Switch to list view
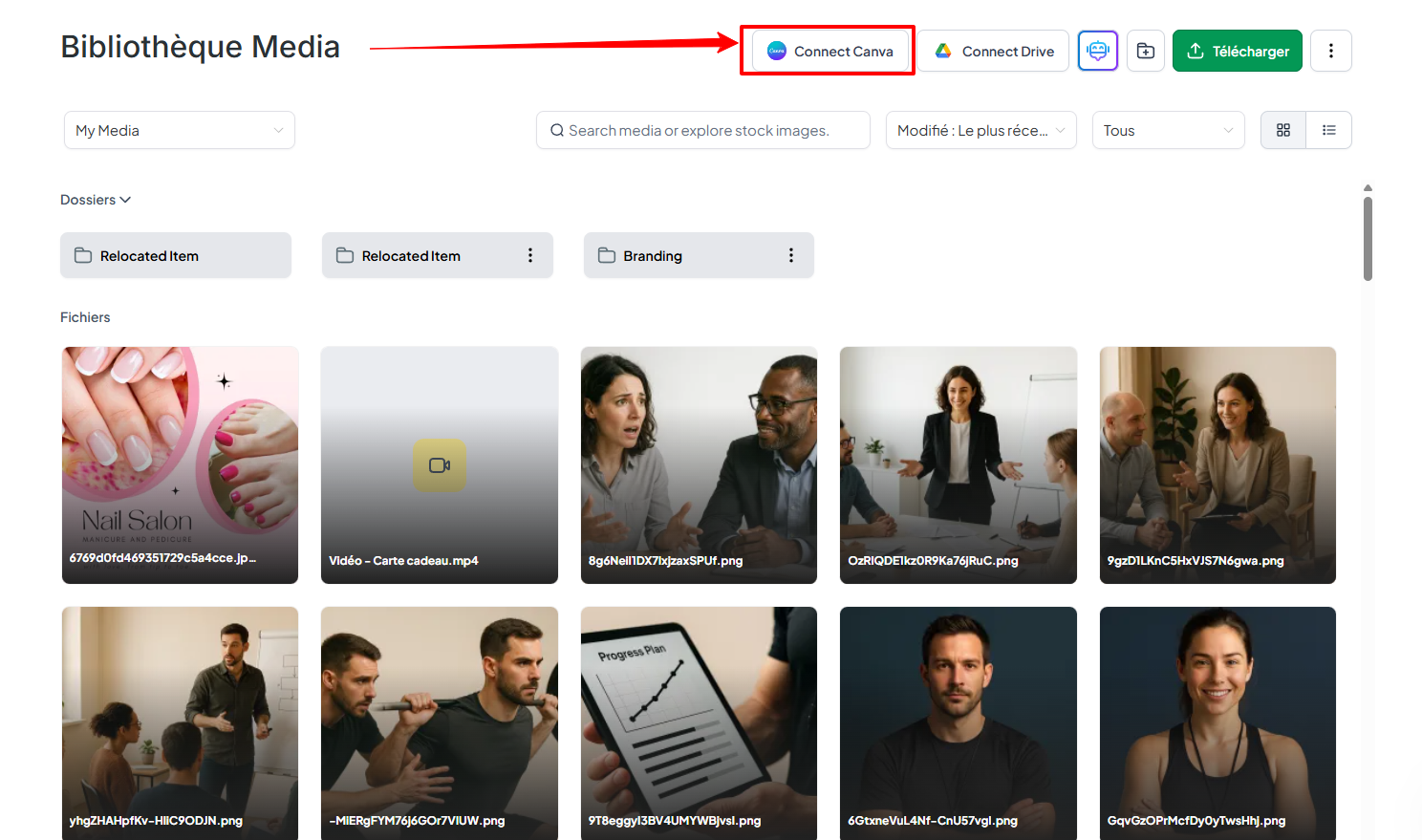 point(1328,130)
